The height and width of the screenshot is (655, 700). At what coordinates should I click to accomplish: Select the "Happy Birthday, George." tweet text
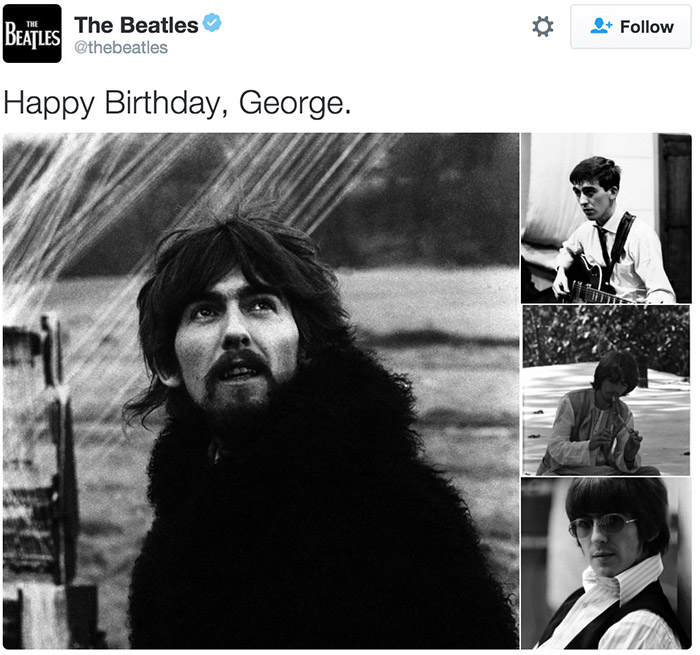[x=177, y=103]
